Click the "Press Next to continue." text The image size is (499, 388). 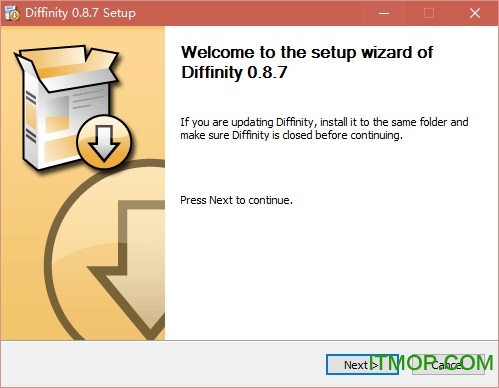[236, 200]
